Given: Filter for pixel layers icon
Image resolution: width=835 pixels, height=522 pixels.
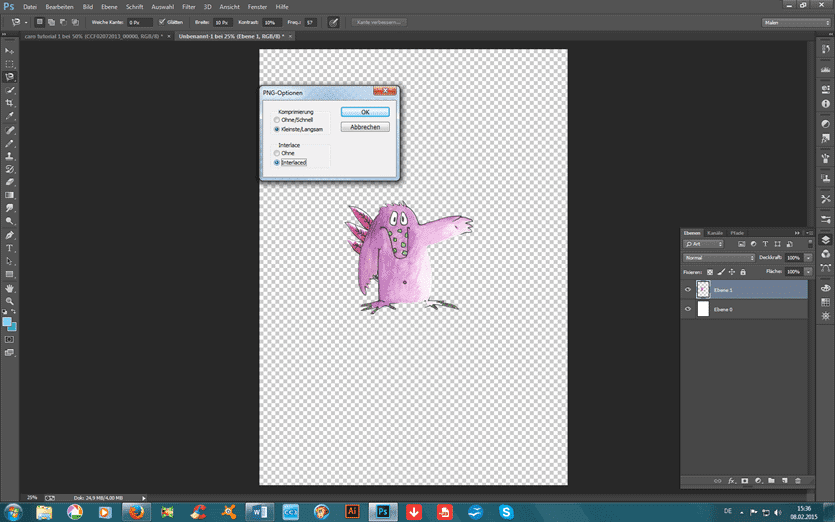Looking at the screenshot, I should (x=741, y=244).
